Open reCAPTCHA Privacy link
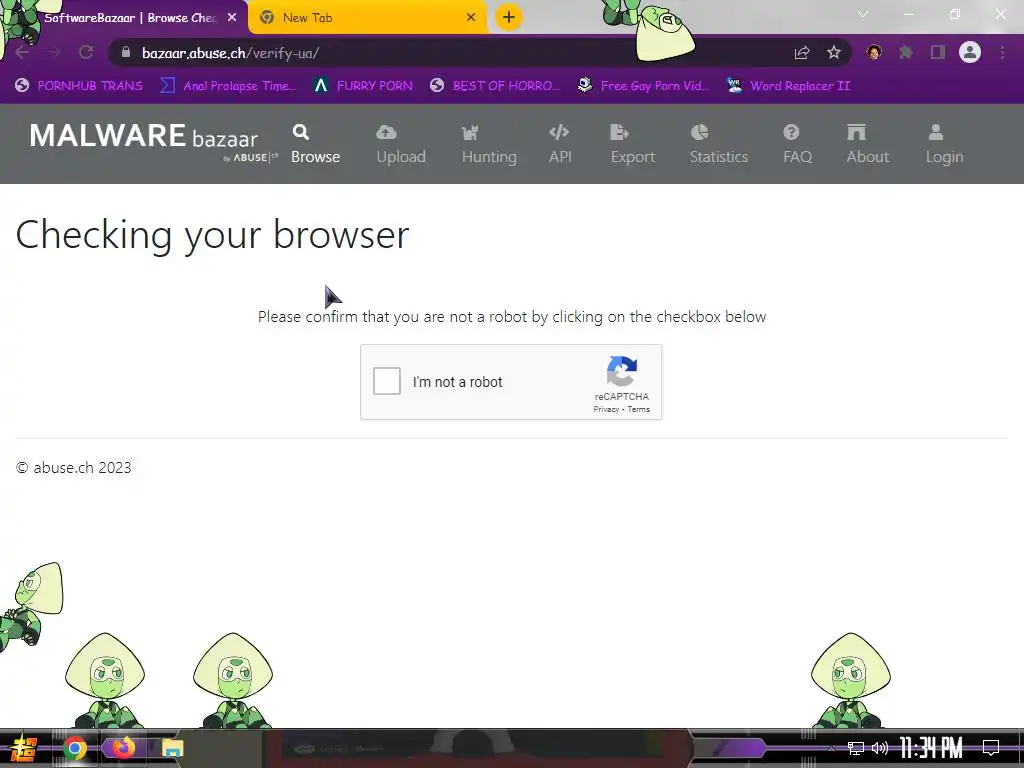Screen dimensions: 1024x768 (x=606, y=409)
